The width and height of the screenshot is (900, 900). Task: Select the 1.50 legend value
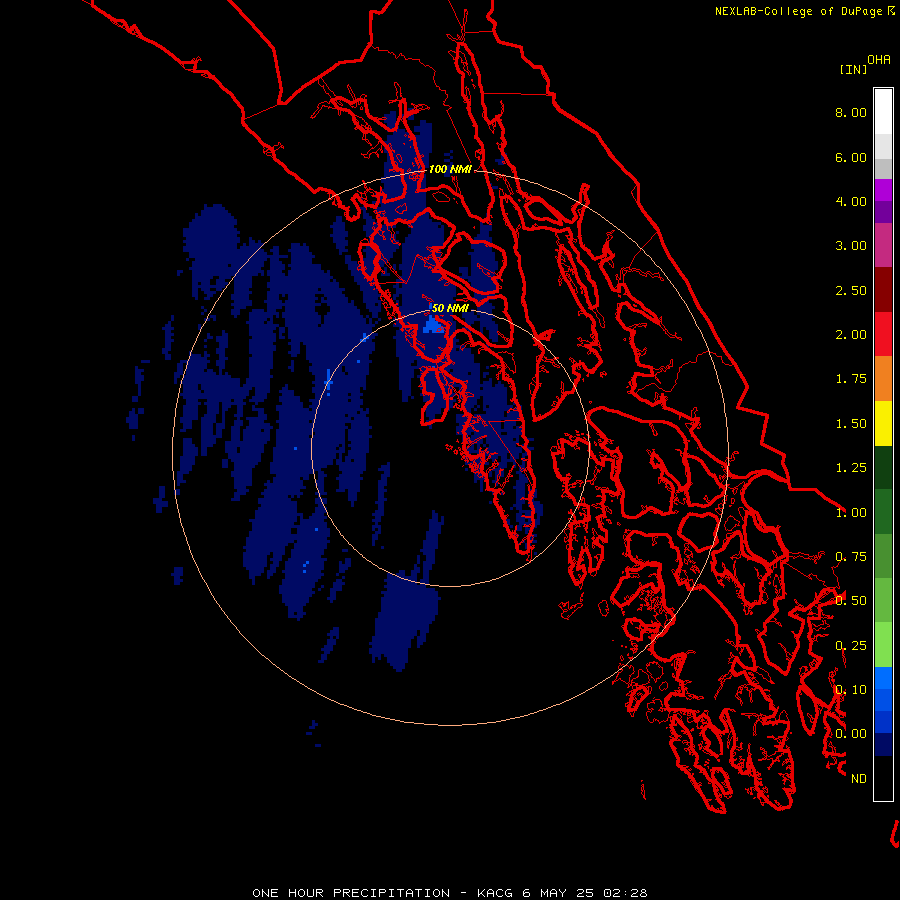coord(851,424)
